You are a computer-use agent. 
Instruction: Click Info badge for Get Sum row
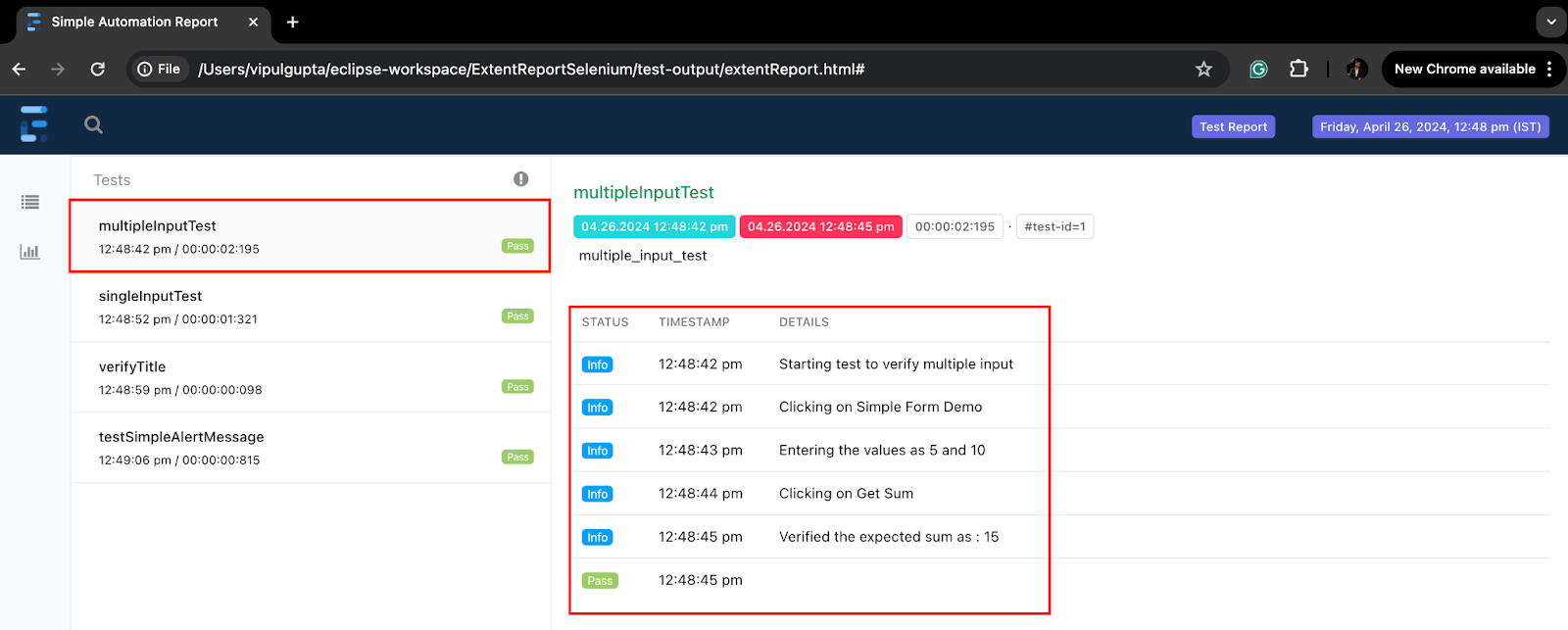point(597,494)
